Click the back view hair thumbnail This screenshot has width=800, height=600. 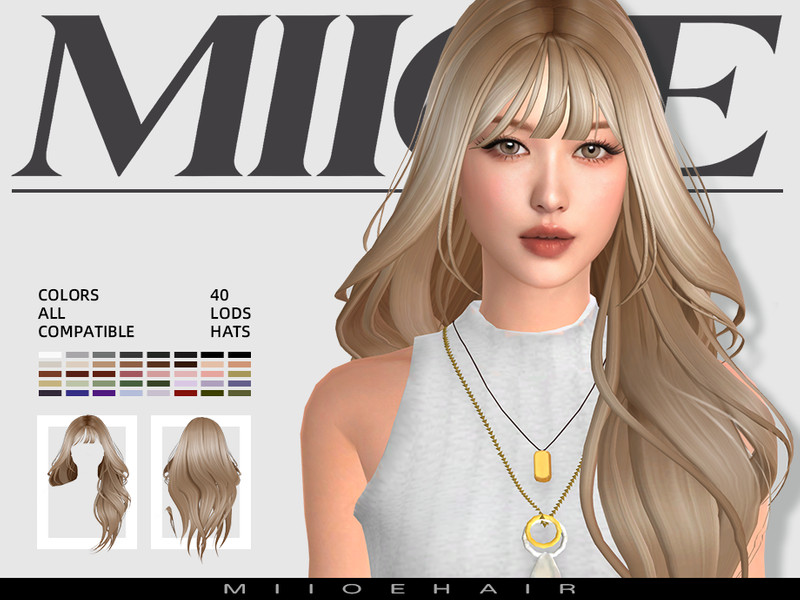click(200, 482)
